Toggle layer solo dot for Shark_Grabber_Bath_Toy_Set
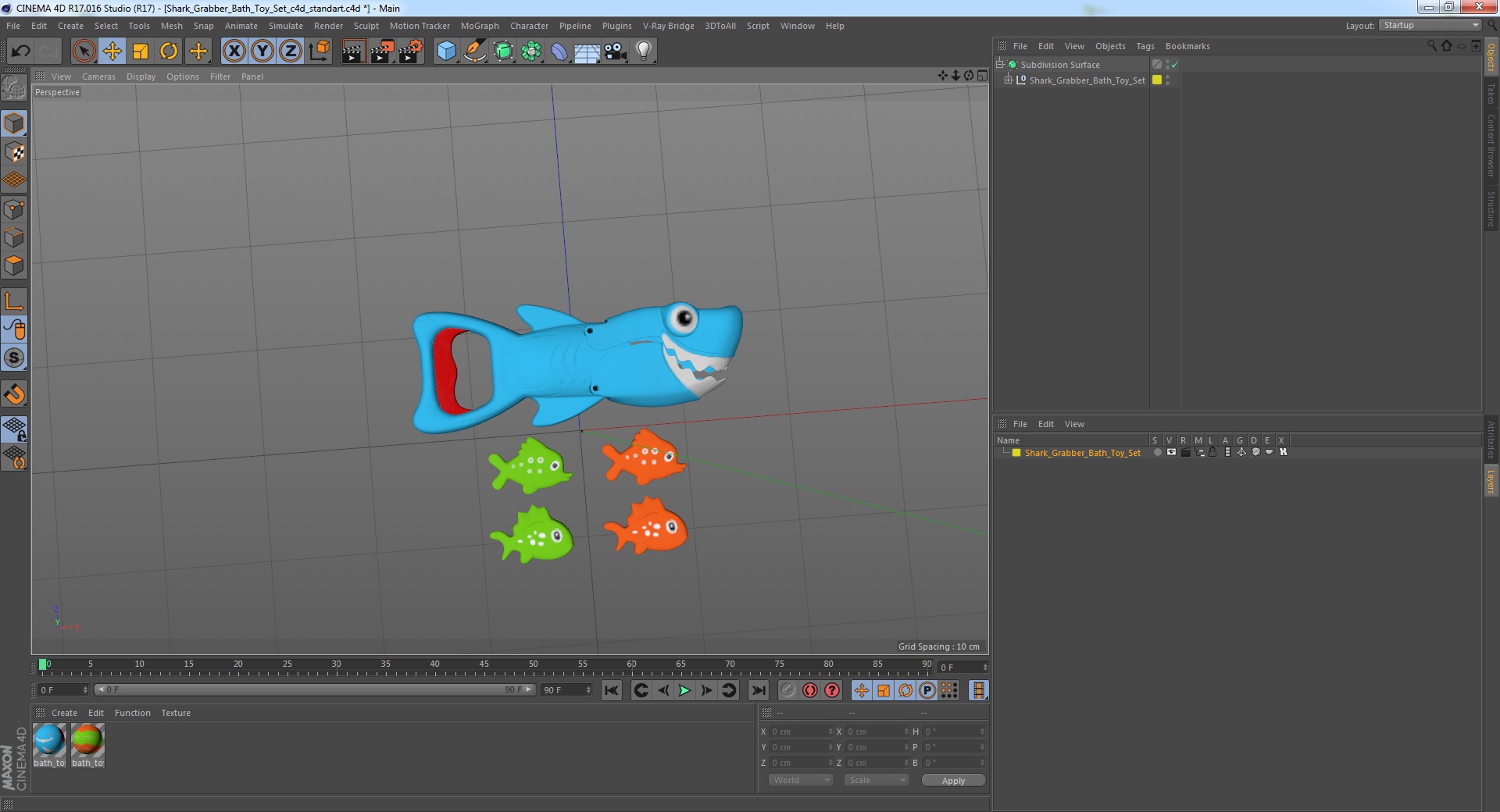Screen dimensions: 1500x812 (1157, 452)
